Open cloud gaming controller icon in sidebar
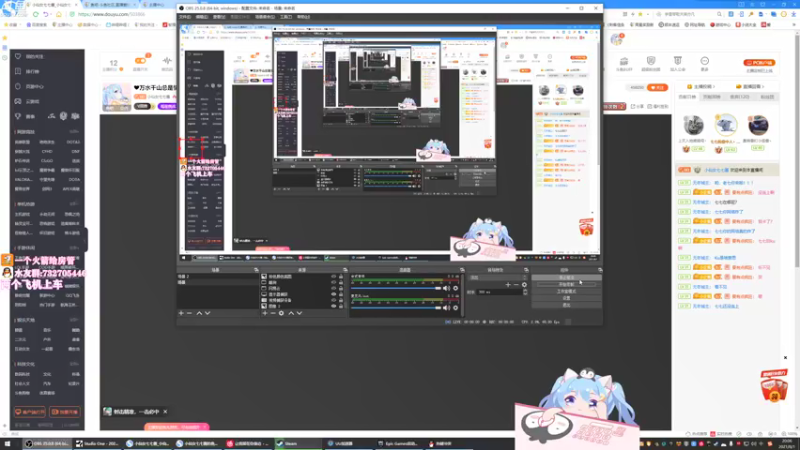The width and height of the screenshot is (800, 450). coord(18,101)
